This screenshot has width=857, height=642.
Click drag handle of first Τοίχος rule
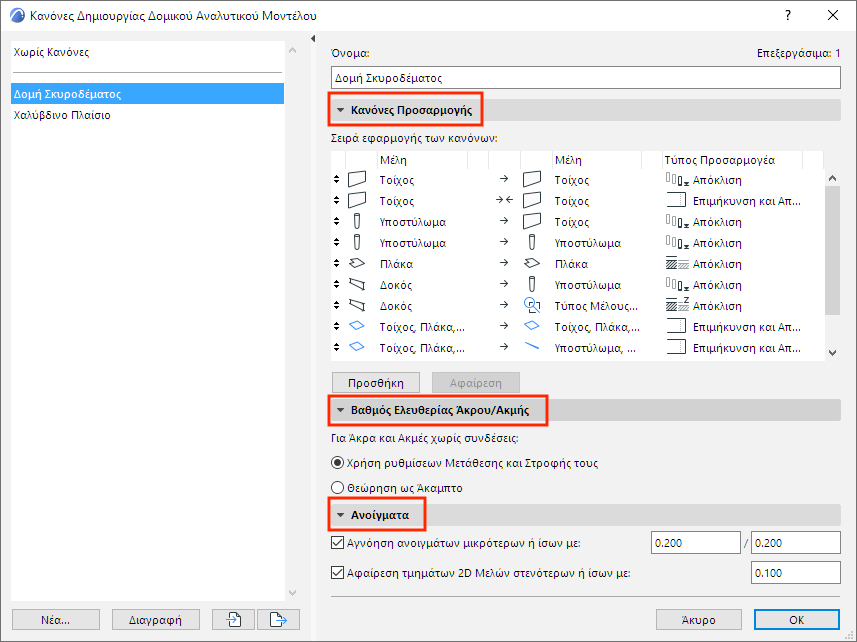point(337,180)
